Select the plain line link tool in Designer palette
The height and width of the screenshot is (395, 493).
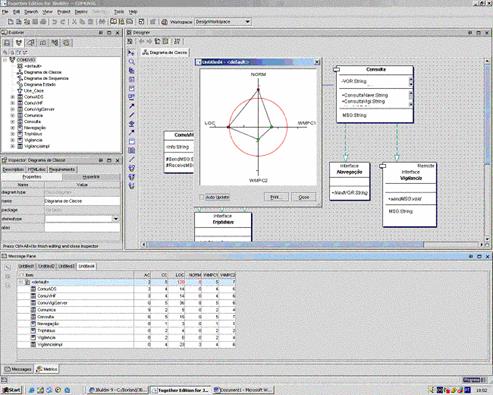point(132,115)
